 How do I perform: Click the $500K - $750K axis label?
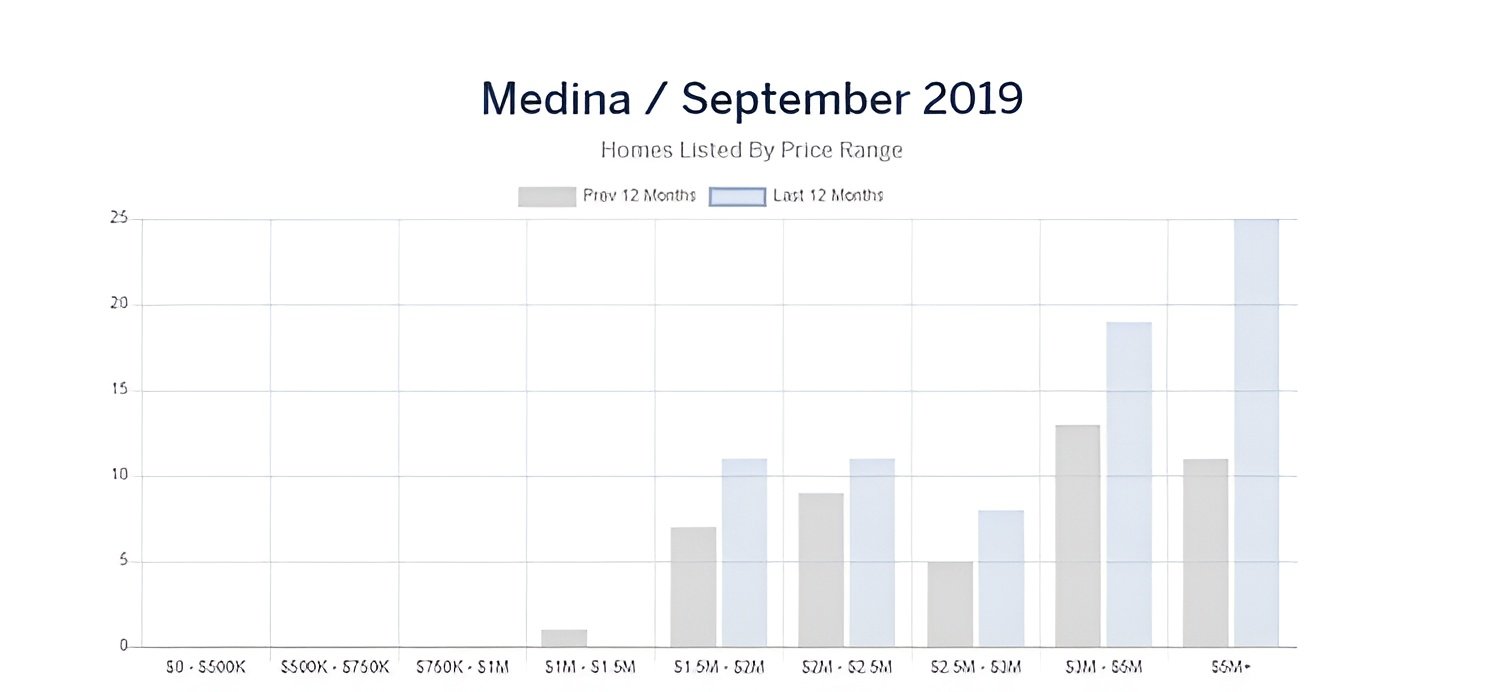point(335,667)
